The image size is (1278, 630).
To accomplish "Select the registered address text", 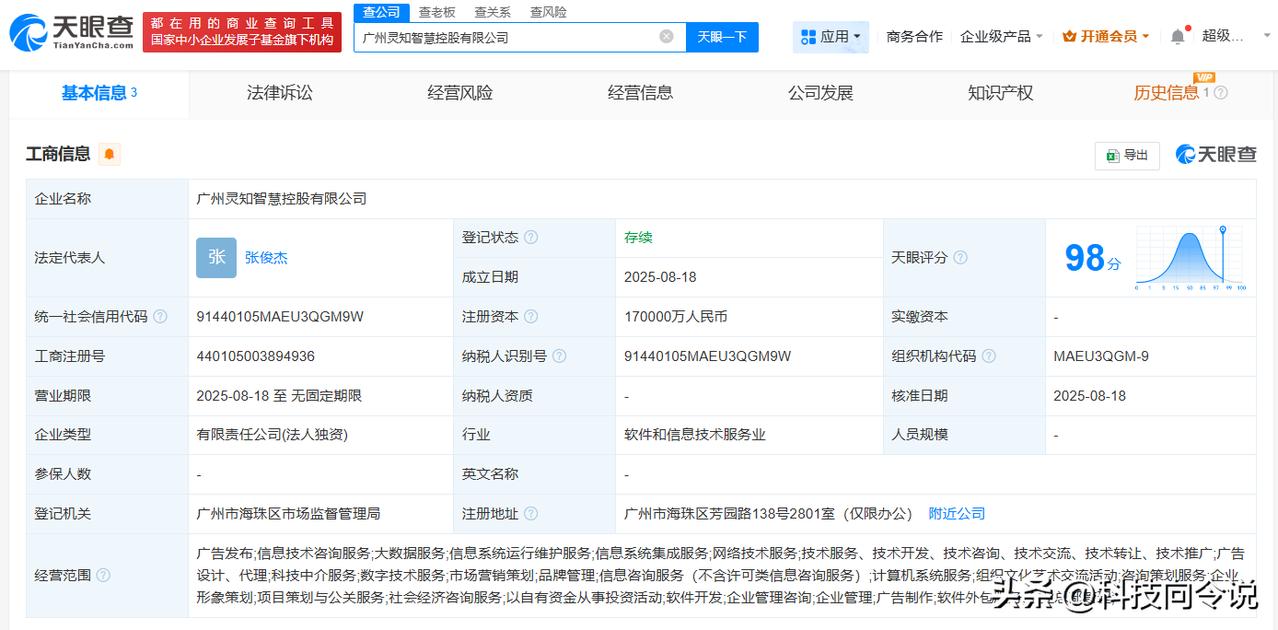I will (x=768, y=513).
